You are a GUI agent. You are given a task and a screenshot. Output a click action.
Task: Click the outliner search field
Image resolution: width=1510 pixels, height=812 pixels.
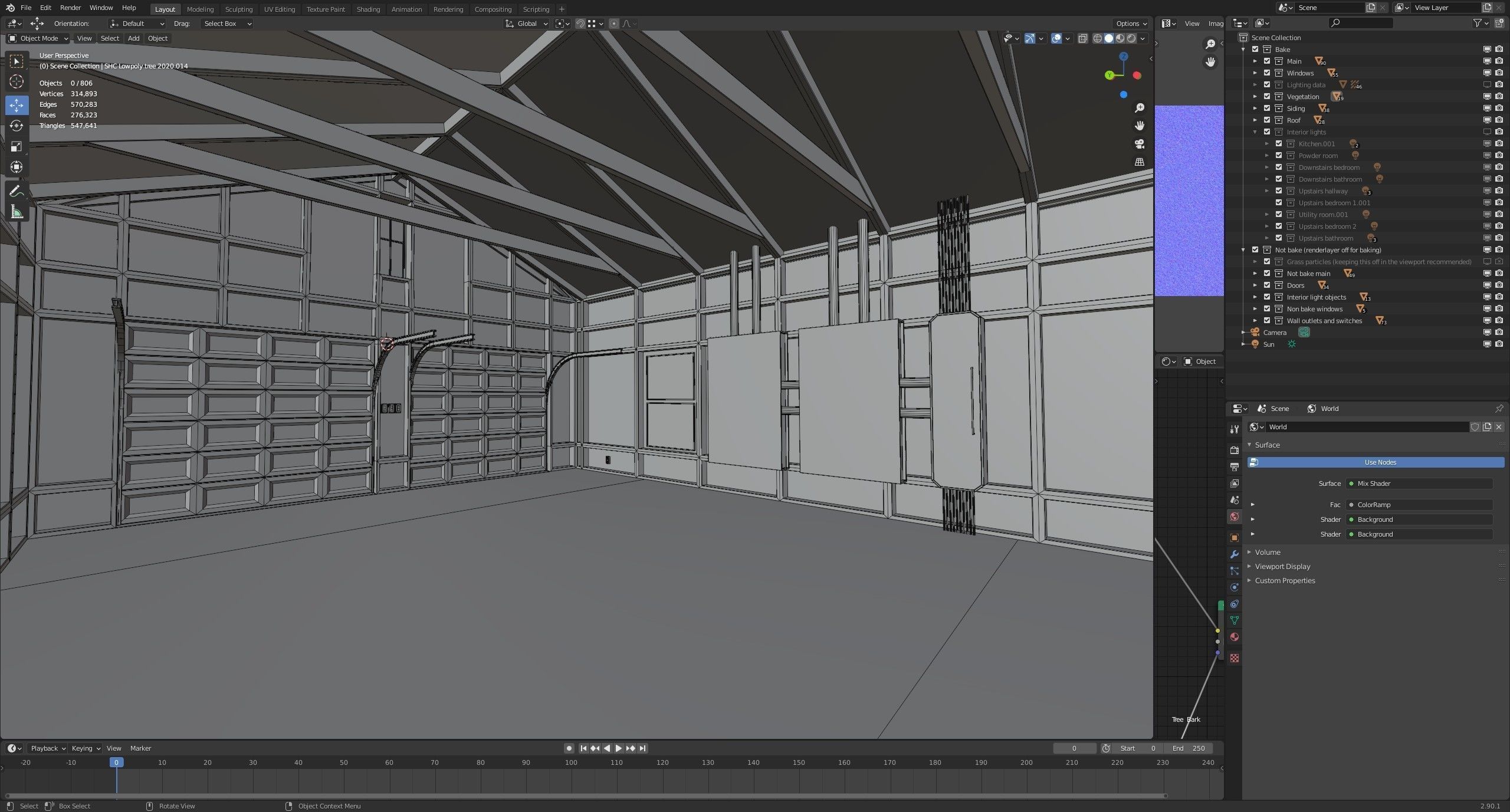(x=1361, y=23)
